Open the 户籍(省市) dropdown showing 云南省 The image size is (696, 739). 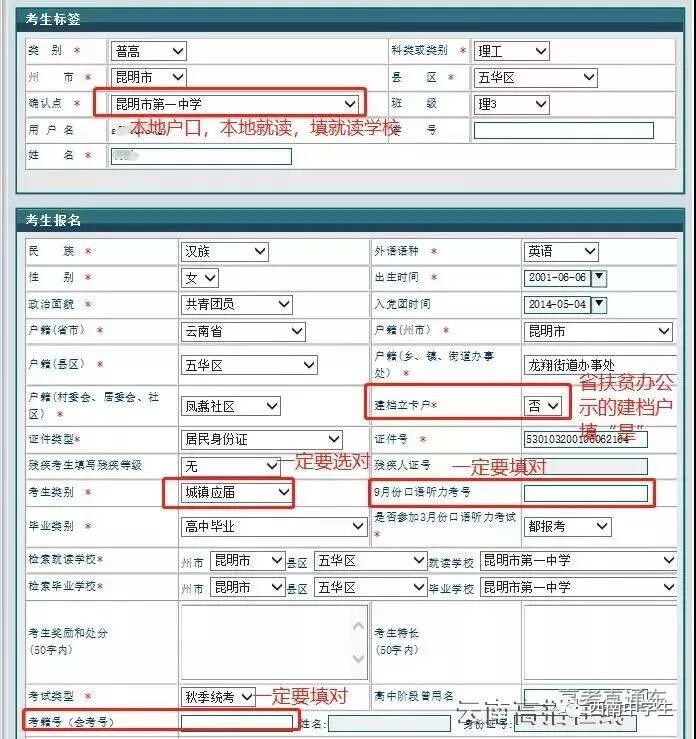(x=243, y=332)
